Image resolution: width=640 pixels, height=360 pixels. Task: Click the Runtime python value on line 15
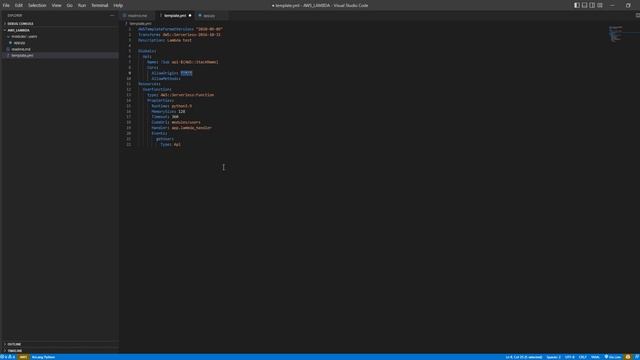[182, 106]
